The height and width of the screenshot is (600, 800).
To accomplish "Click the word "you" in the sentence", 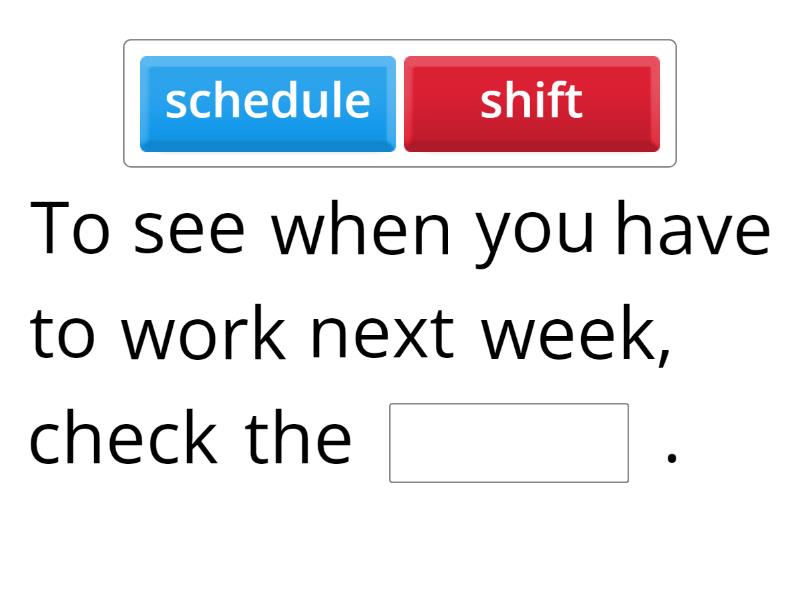I will [535, 232].
